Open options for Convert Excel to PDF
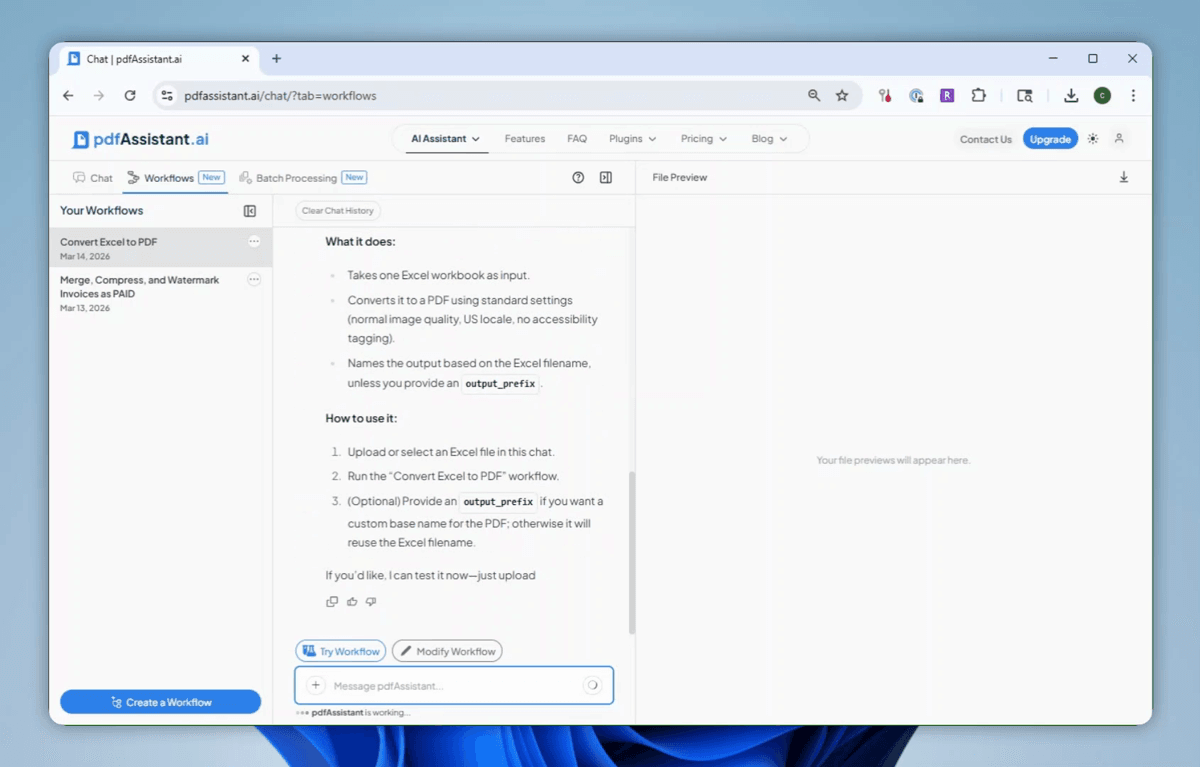The image size is (1200, 767). tap(254, 242)
